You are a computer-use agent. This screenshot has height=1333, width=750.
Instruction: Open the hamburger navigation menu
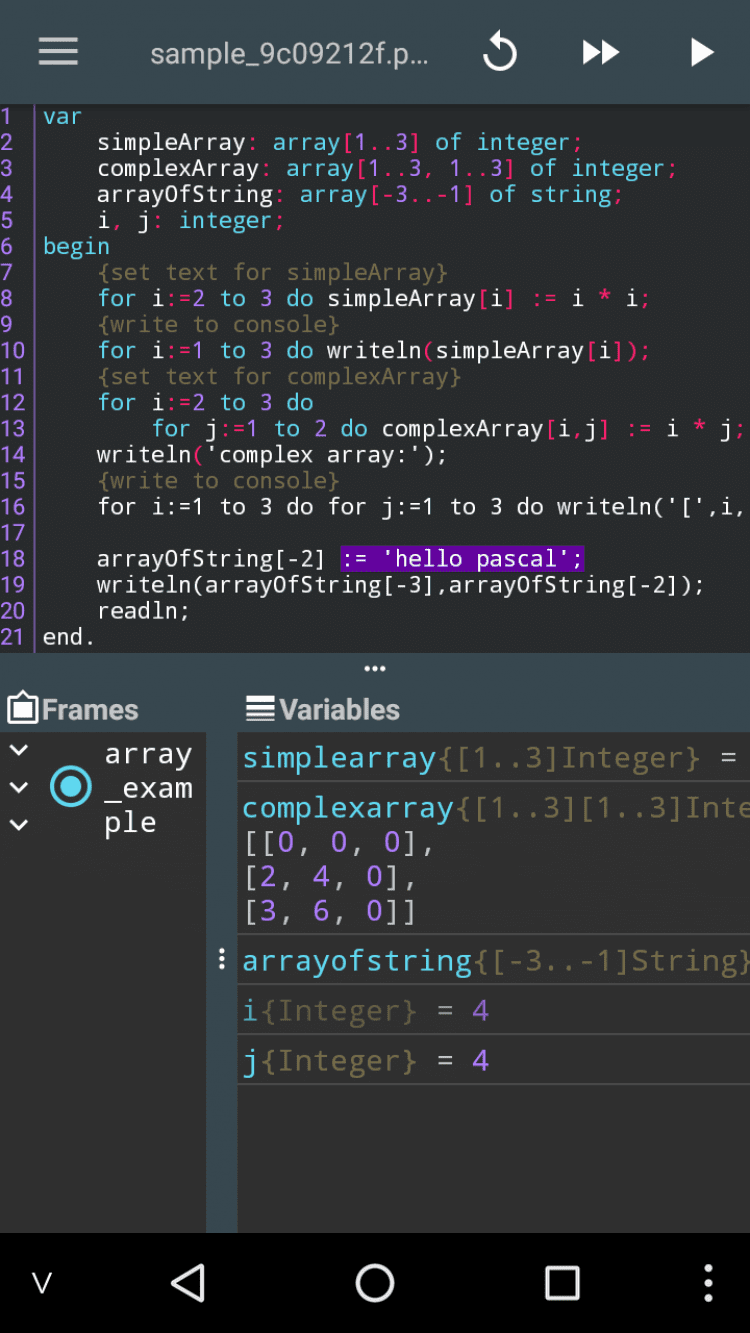coord(58,52)
